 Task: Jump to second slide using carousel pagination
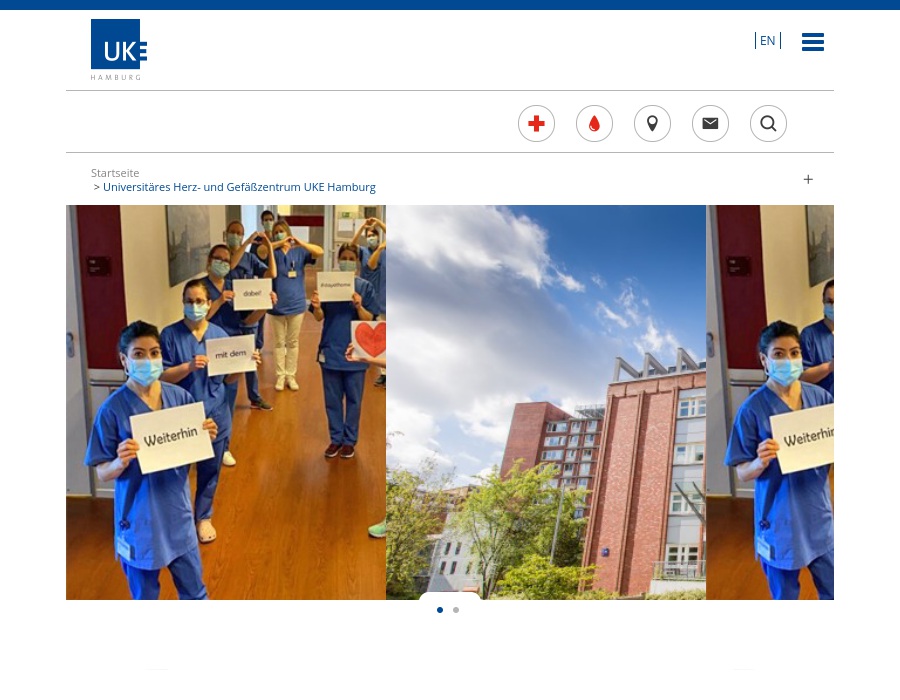click(x=456, y=610)
